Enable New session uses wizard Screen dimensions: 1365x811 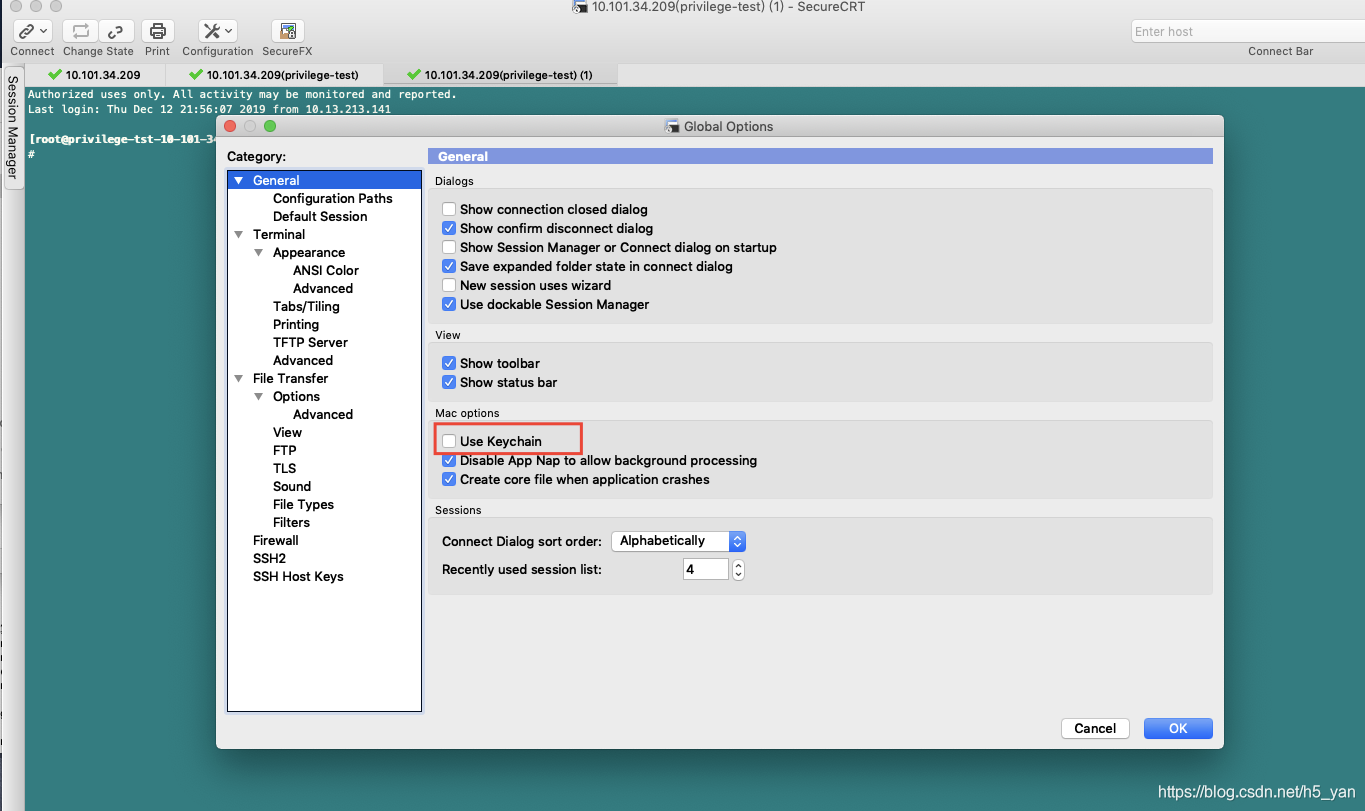(449, 285)
